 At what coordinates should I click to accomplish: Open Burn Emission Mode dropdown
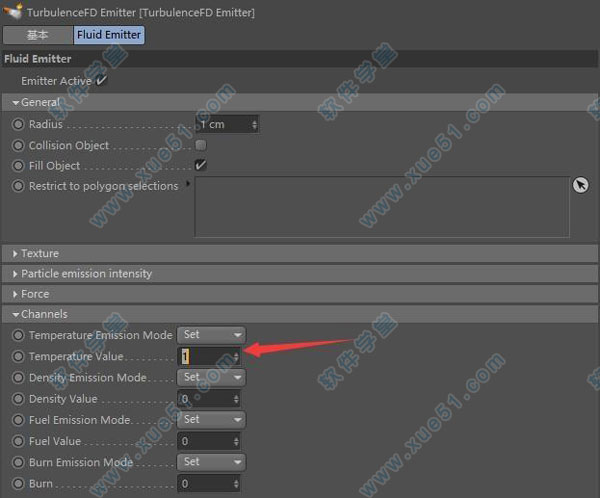click(211, 462)
